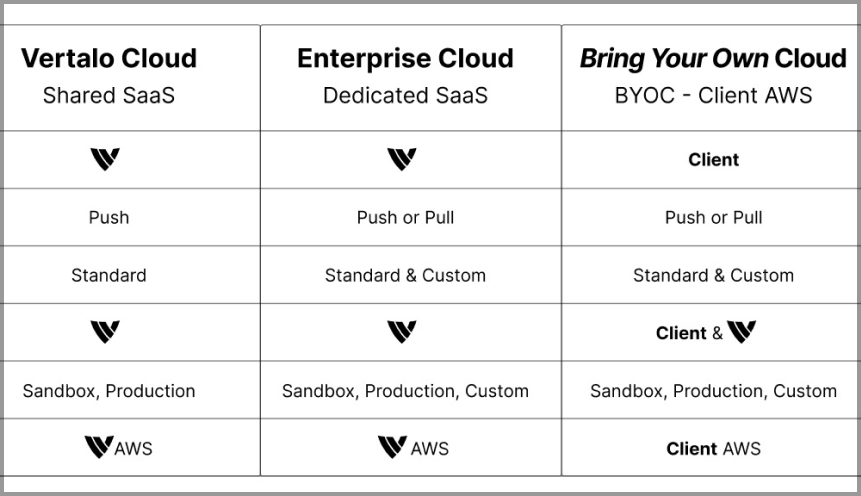Select the Vertalo Cloud heading
This screenshot has width=861, height=496.
pos(109,58)
